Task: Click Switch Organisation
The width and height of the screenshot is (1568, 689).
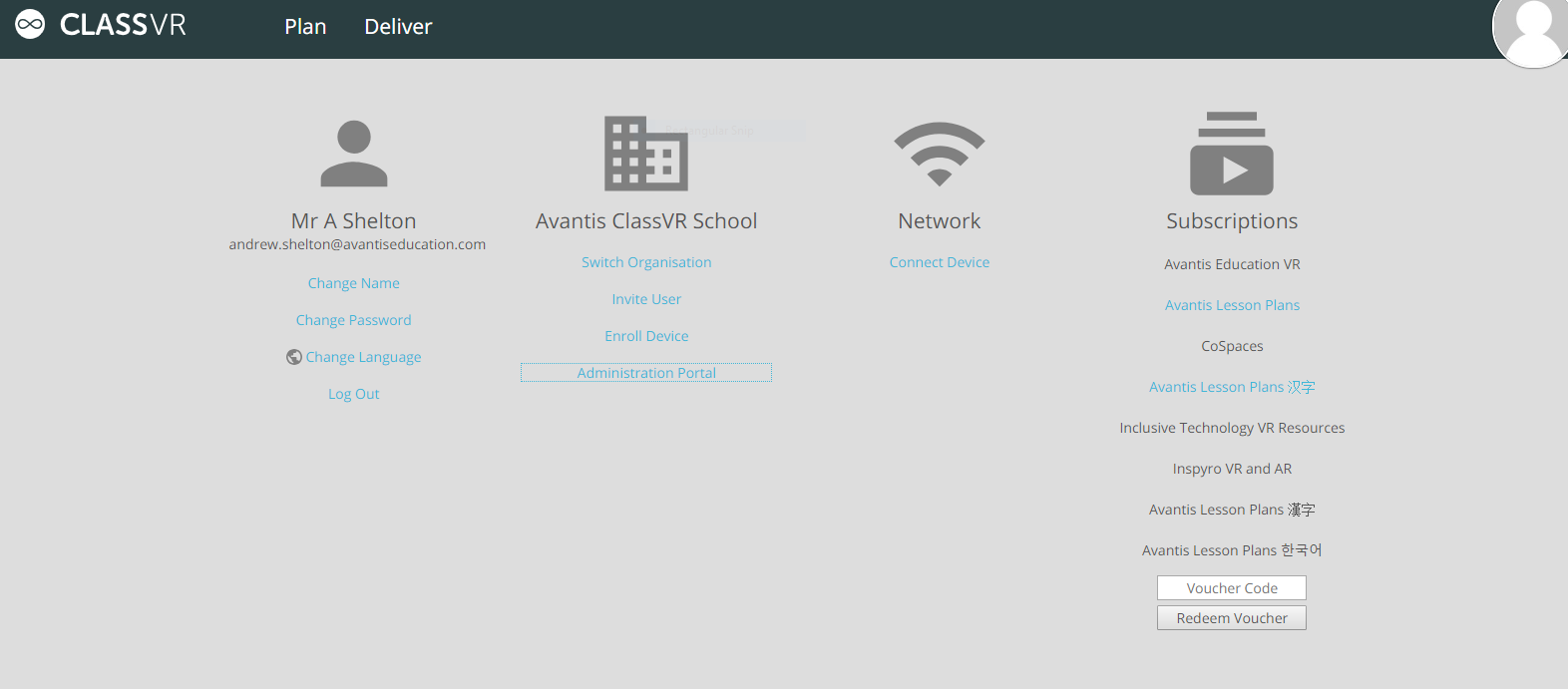Action: [x=646, y=262]
